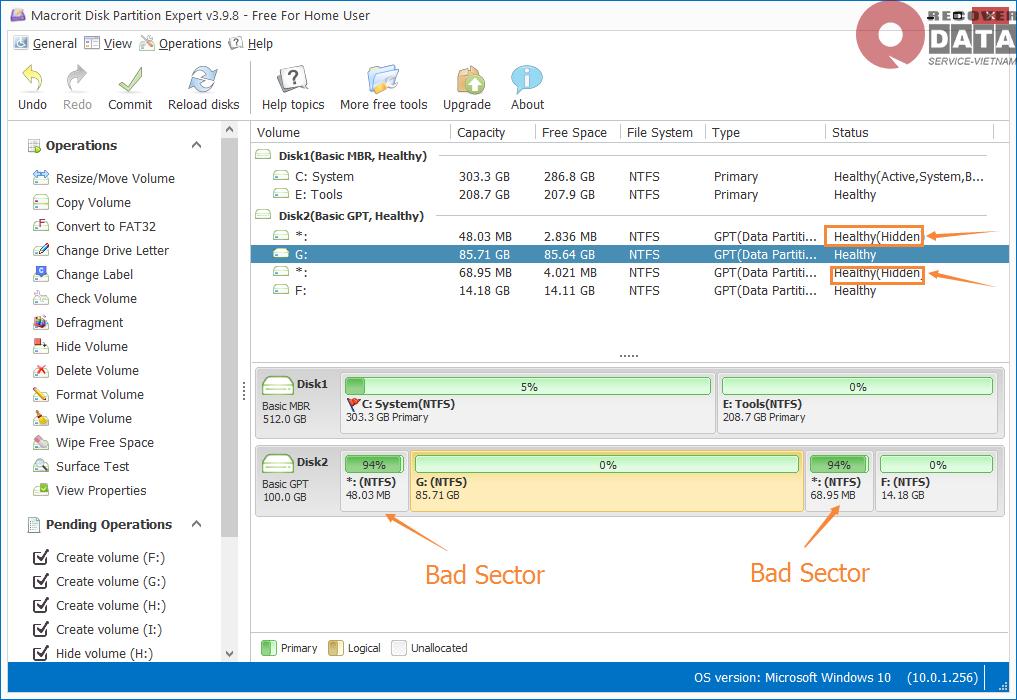
Task: Select C: System row in volume list
Action: tap(629, 176)
